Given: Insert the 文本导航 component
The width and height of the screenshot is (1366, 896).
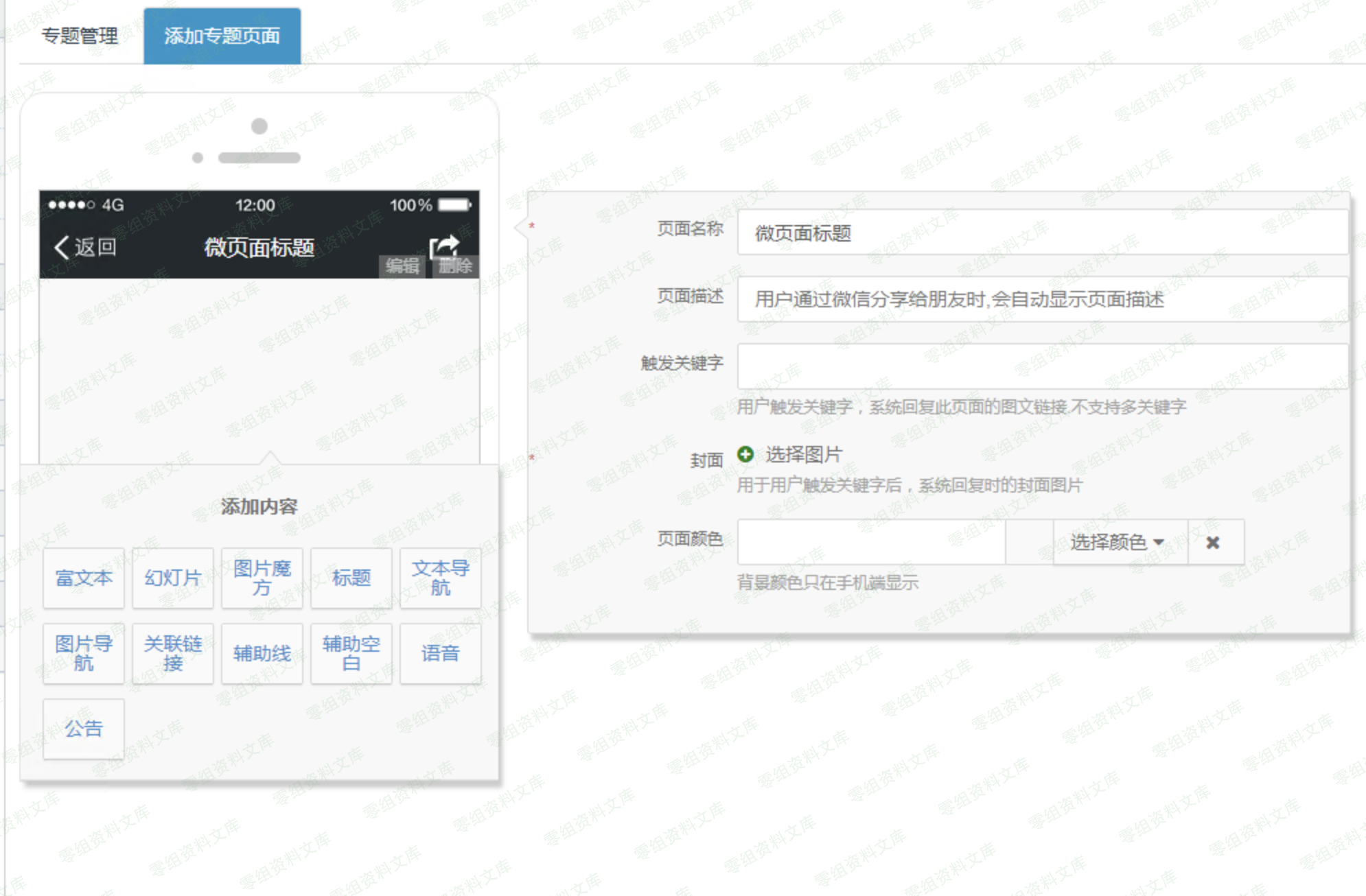Looking at the screenshot, I should click(x=441, y=578).
